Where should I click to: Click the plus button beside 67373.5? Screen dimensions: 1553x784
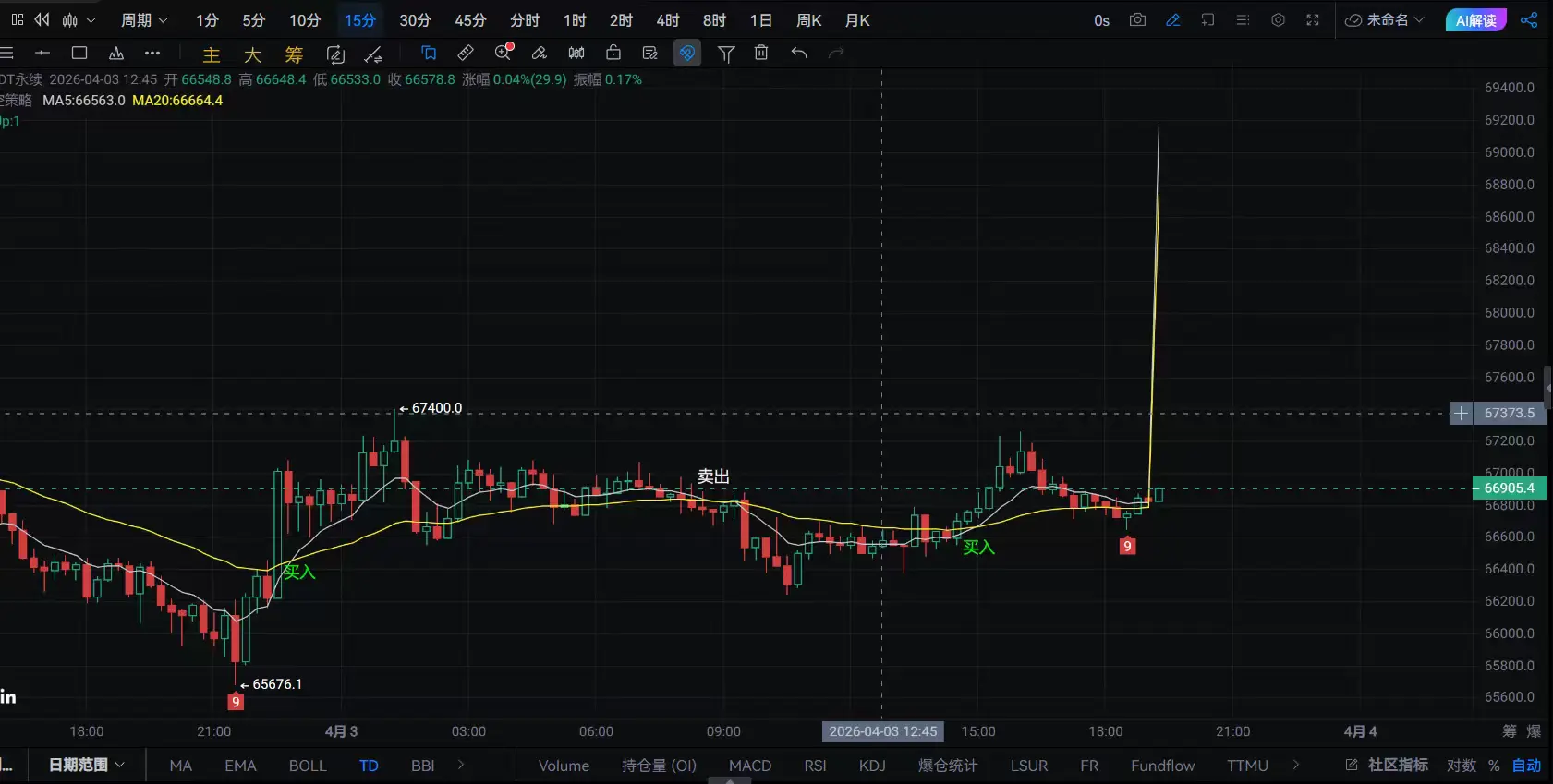[x=1461, y=413]
